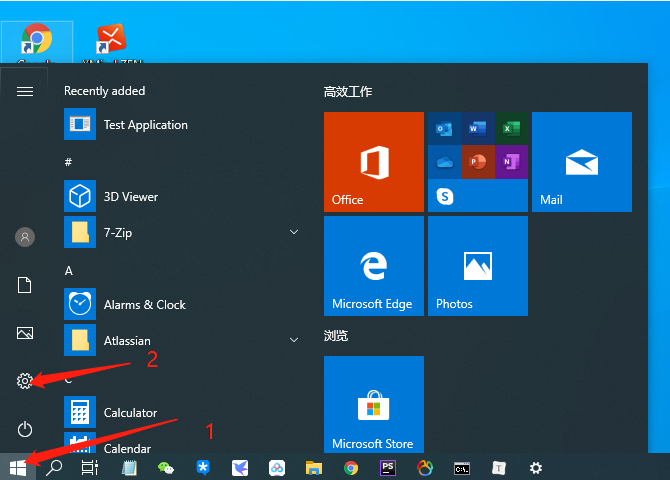
Task: Click the Recently added heading
Action: pos(105,91)
